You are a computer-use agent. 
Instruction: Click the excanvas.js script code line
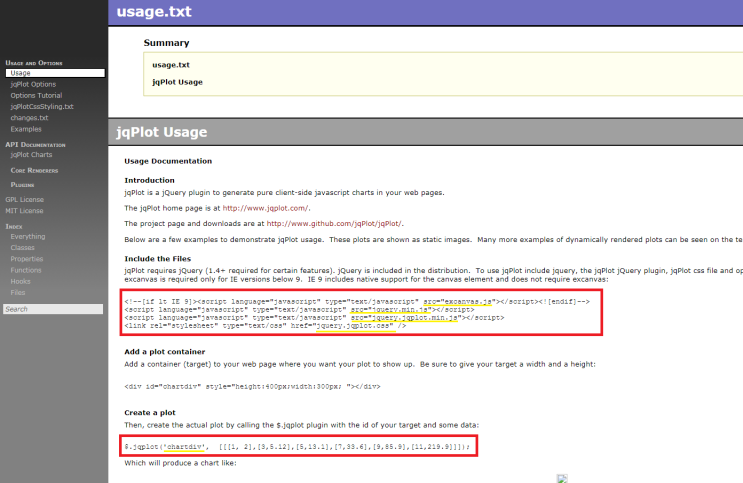click(x=357, y=301)
